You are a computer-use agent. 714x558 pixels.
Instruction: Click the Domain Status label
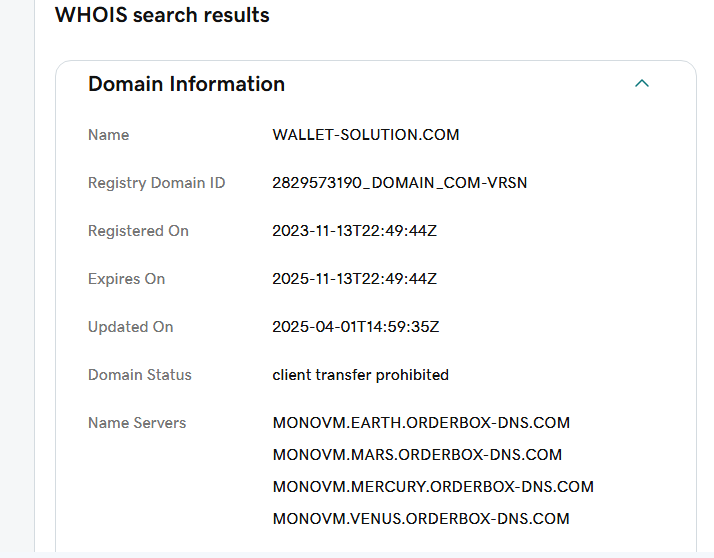(139, 375)
